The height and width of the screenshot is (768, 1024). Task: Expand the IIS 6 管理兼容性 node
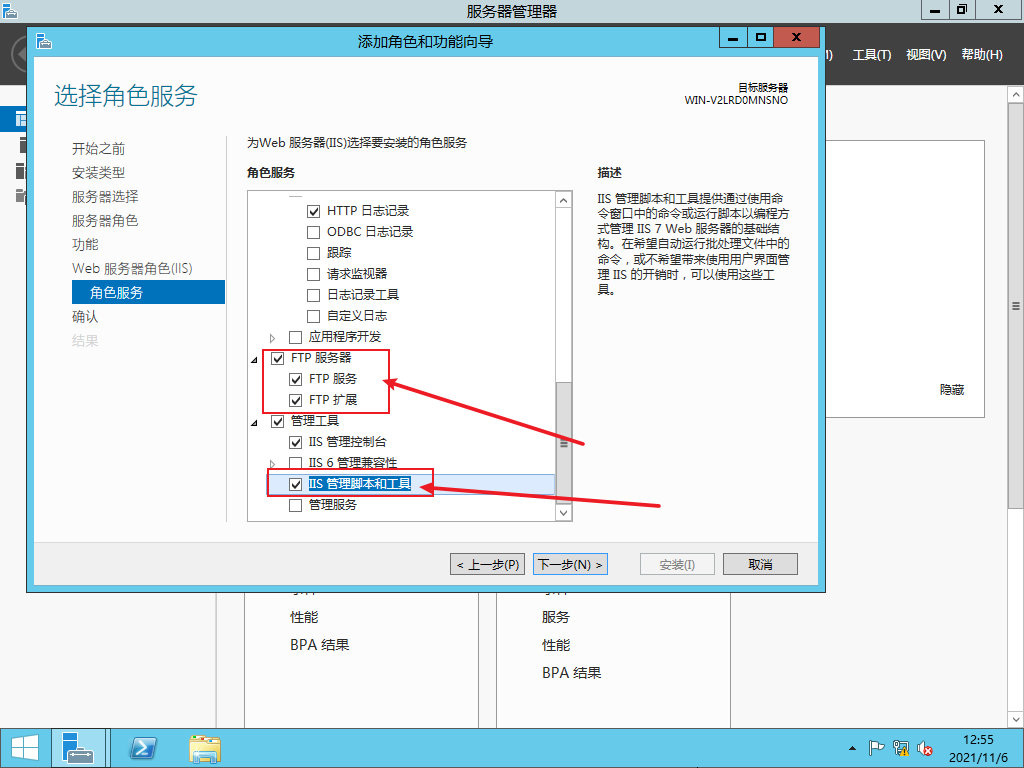272,464
